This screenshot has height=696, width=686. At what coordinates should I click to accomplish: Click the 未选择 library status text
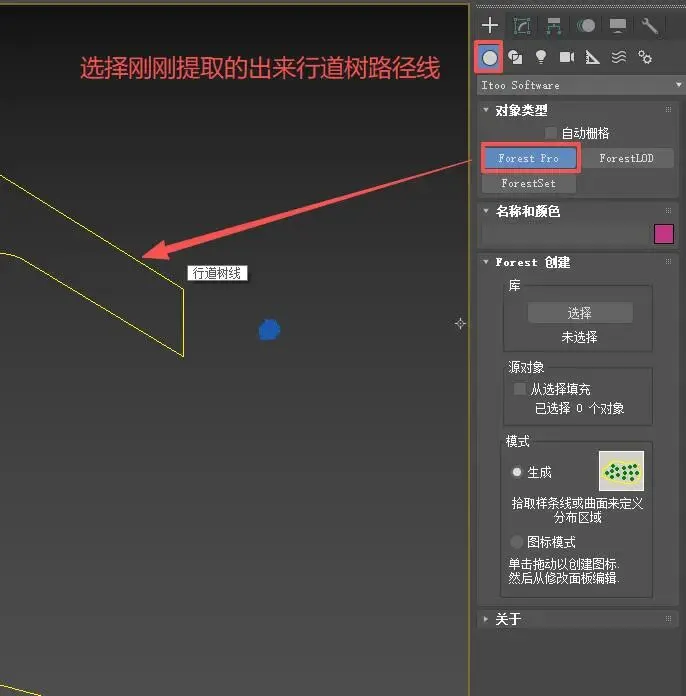tap(579, 337)
